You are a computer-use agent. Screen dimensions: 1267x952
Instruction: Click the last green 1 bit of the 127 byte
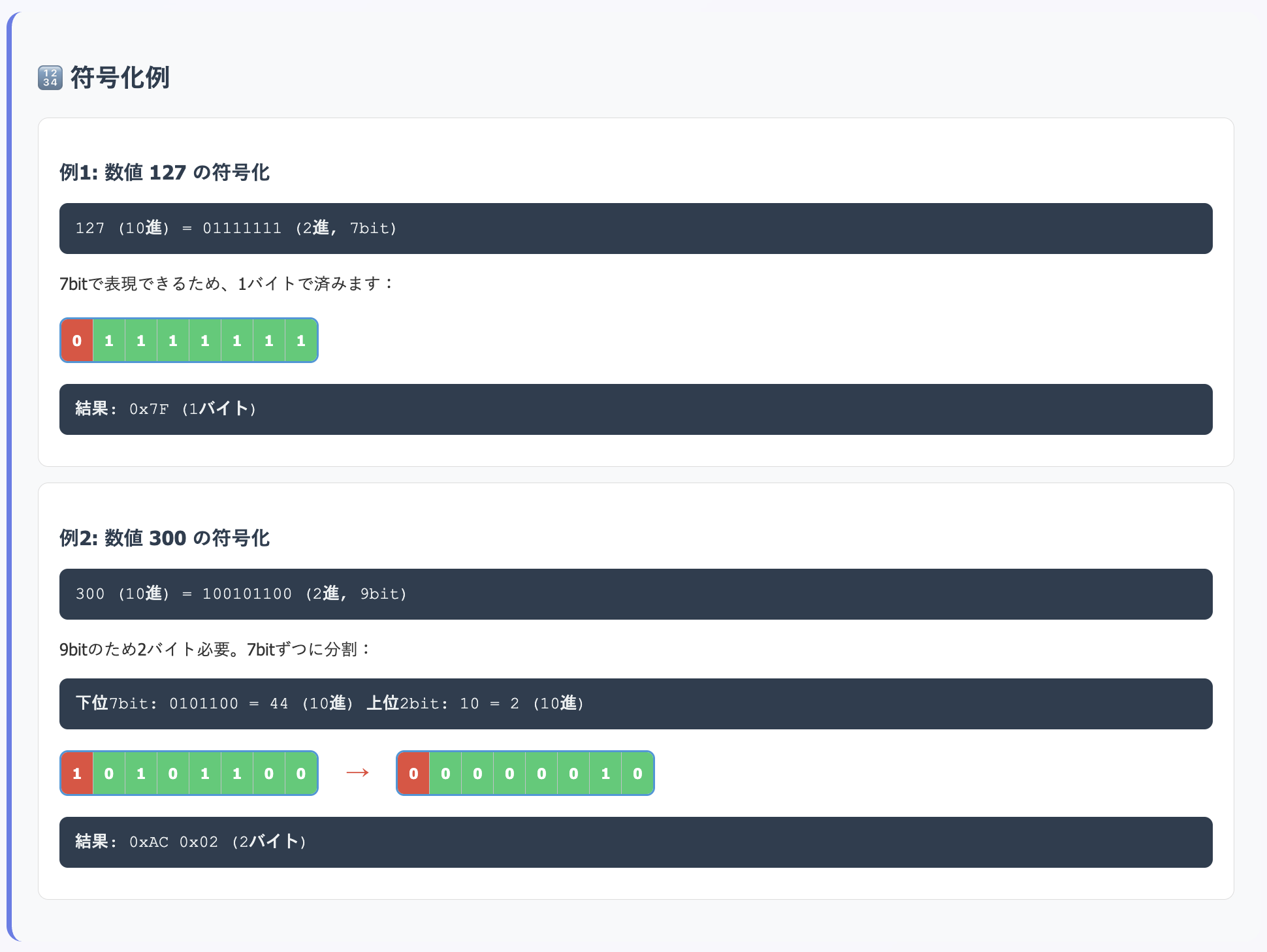(301, 341)
